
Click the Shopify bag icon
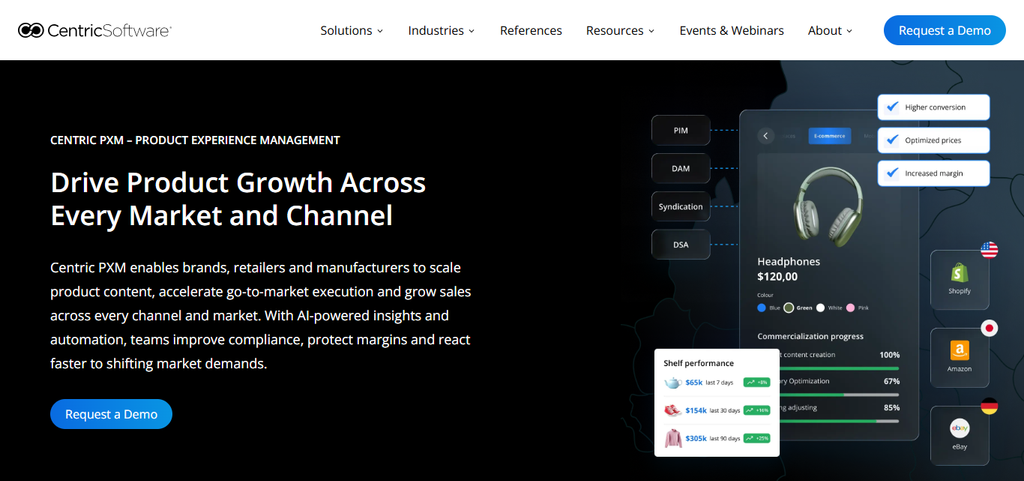pos(959,272)
